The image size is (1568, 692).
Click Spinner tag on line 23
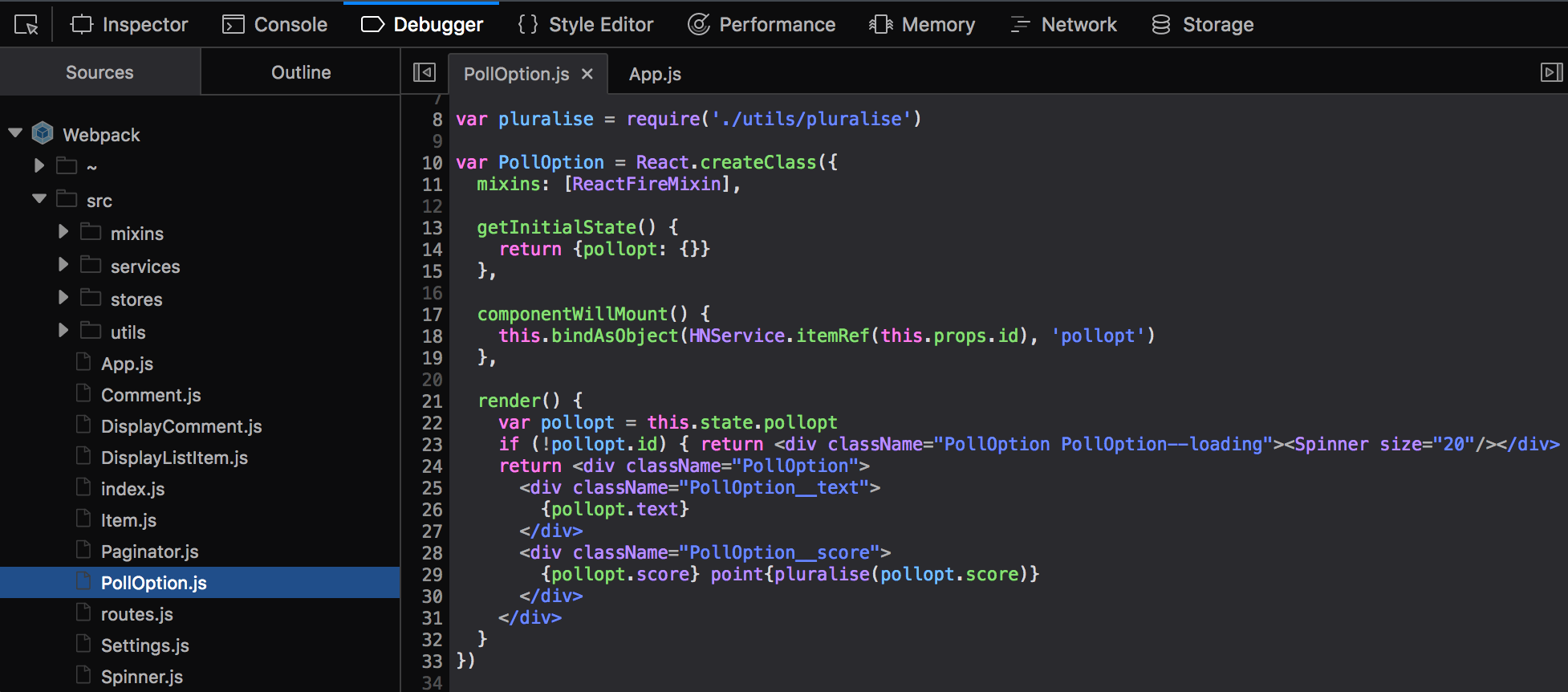[1331, 444]
